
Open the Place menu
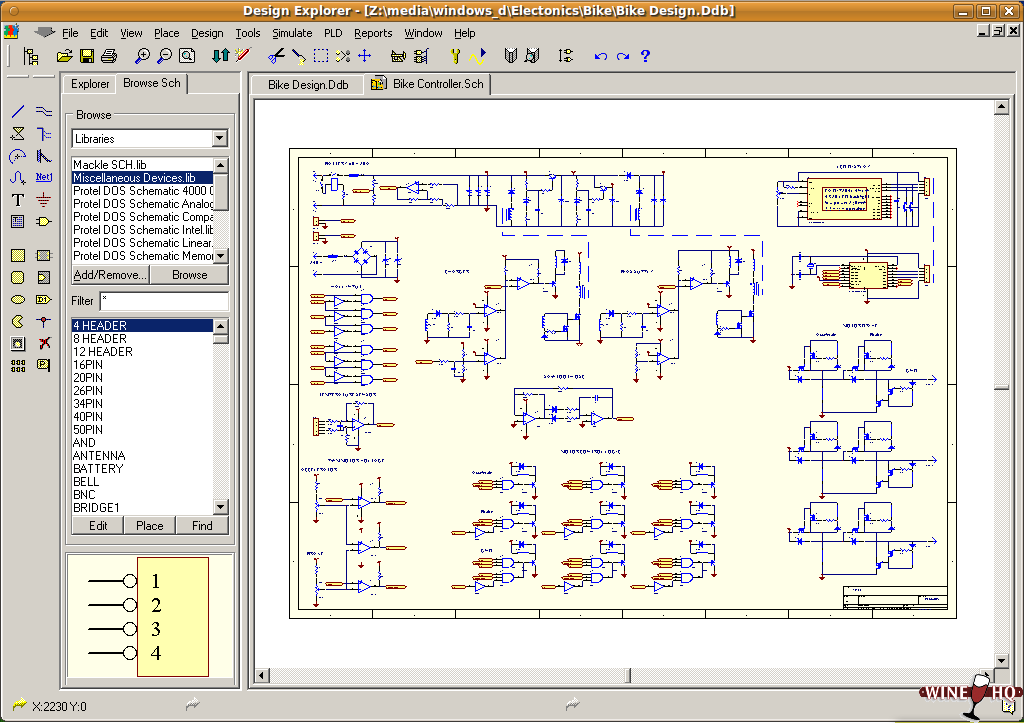pos(167,33)
